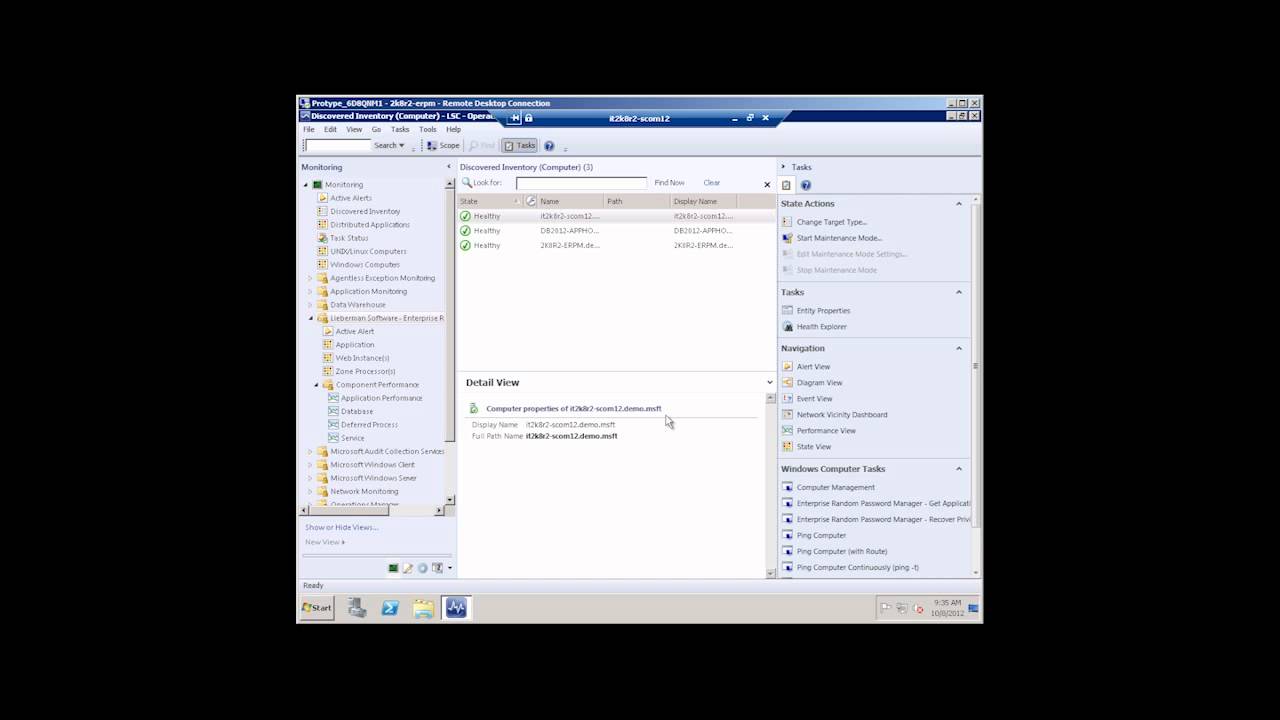Viewport: 1280px width, 720px height.
Task: Click Start Maintenance Mode action
Action: coord(839,238)
